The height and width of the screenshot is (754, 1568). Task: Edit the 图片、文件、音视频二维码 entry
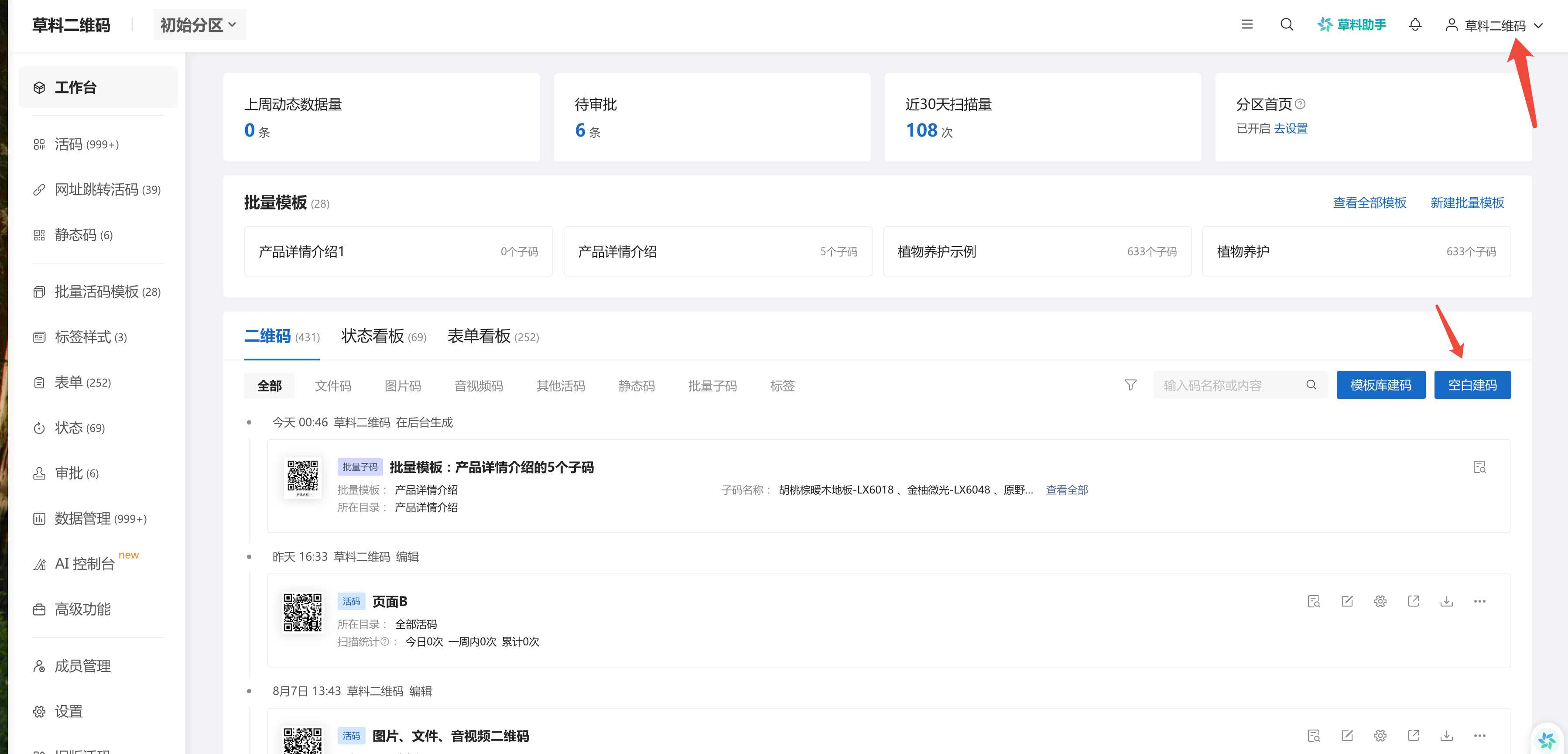click(1347, 736)
